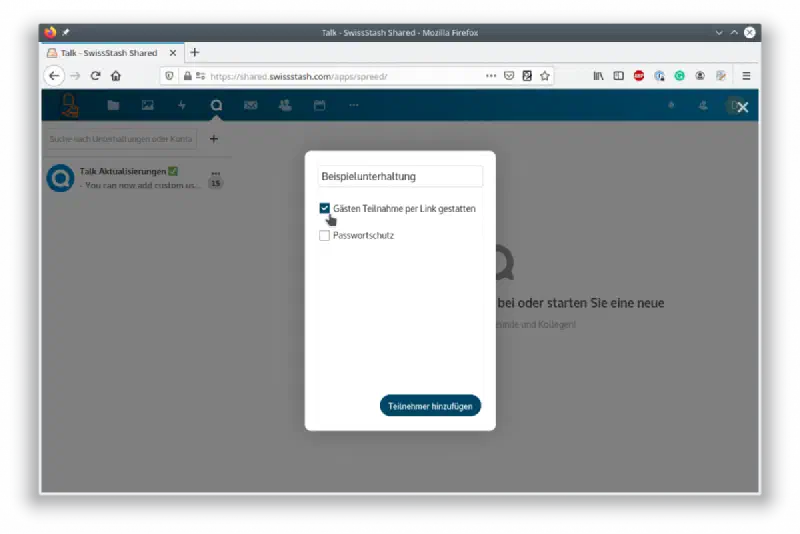Screen dimensions: 800x534
Task: Open the Files app icon in Nextcloud header
Action: point(113,106)
